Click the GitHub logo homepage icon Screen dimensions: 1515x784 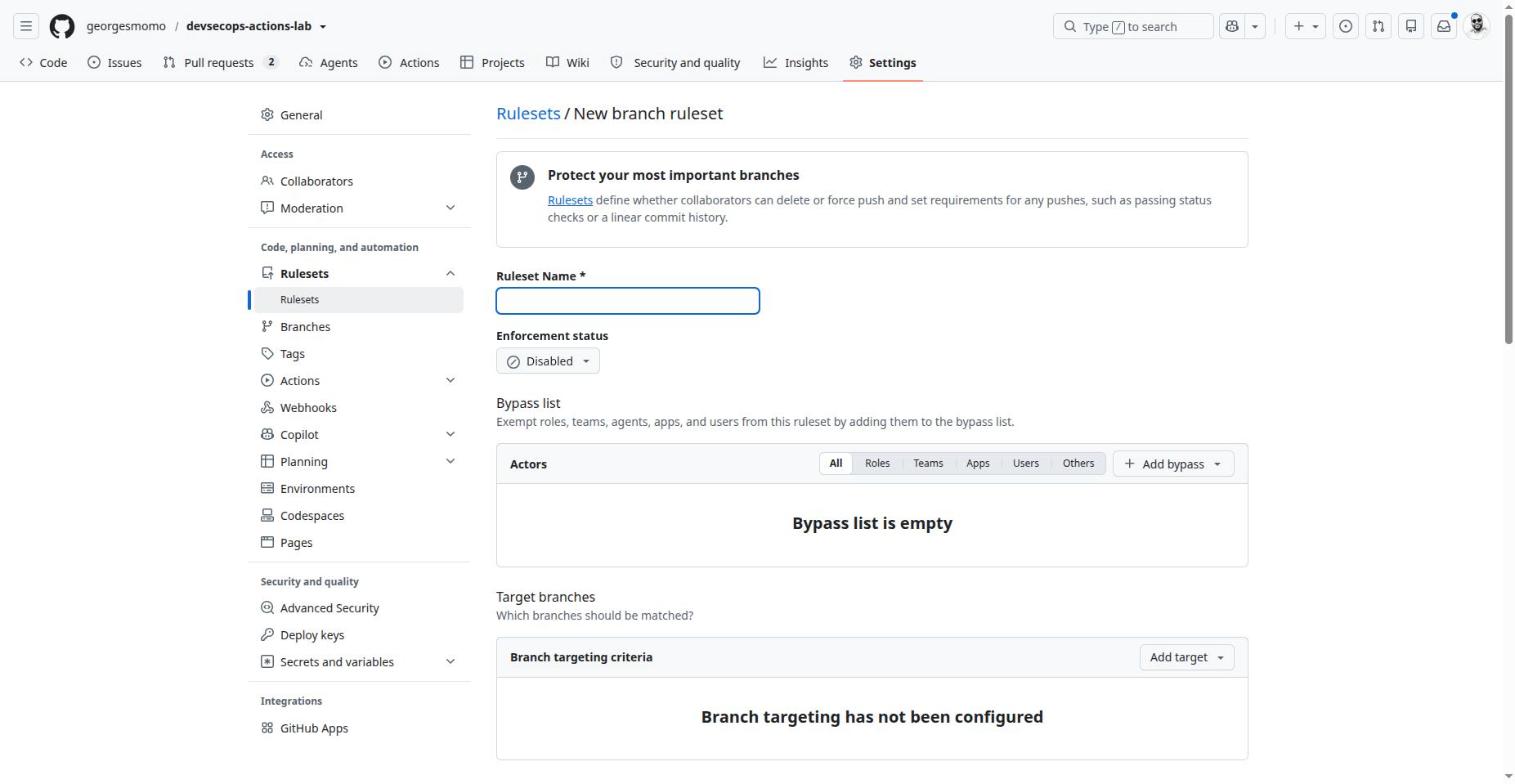(62, 26)
